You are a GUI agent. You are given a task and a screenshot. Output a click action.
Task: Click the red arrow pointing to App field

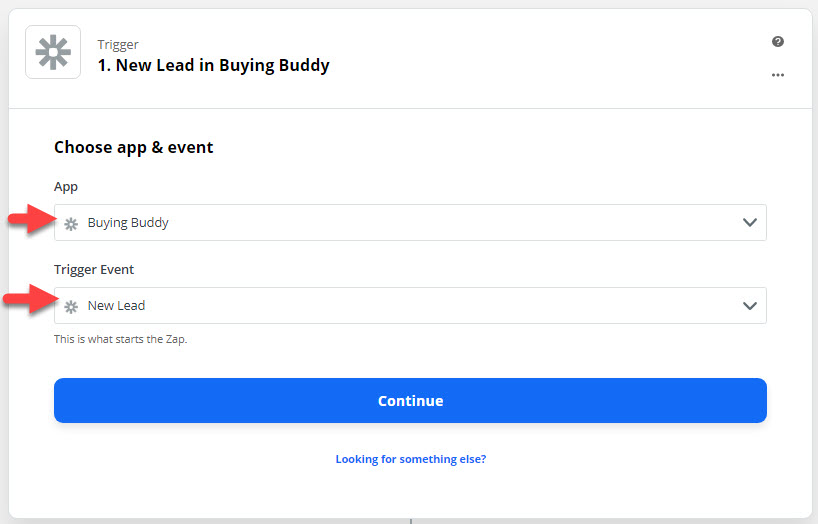32,218
